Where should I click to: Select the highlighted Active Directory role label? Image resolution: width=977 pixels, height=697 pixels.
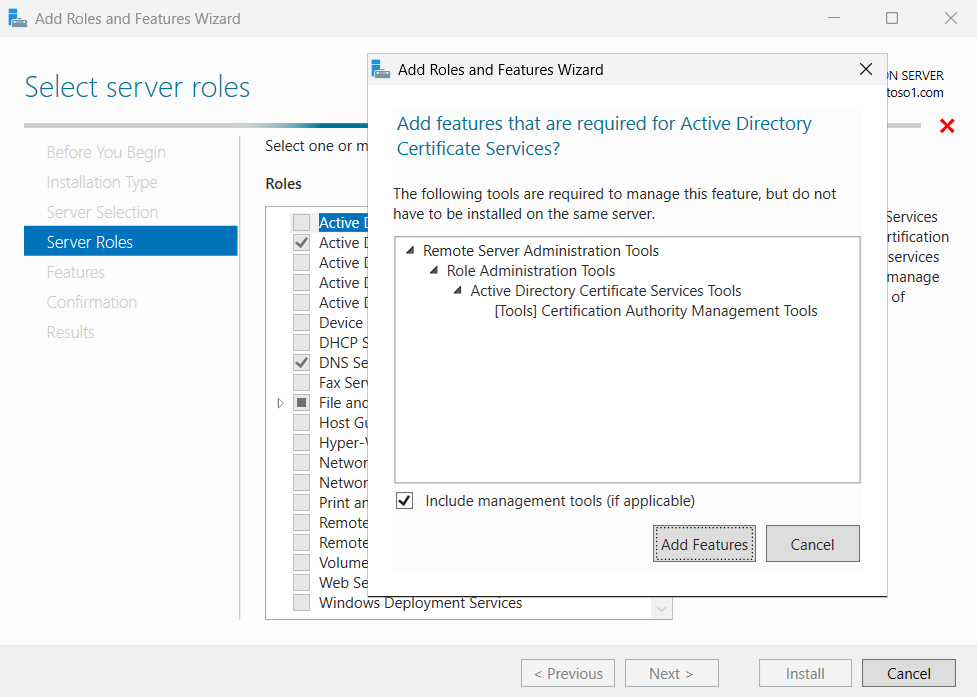click(343, 222)
